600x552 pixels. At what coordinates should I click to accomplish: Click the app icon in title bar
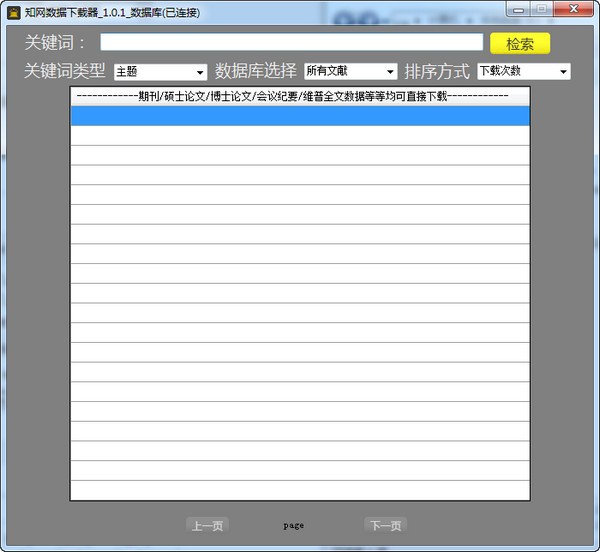(x=14, y=13)
